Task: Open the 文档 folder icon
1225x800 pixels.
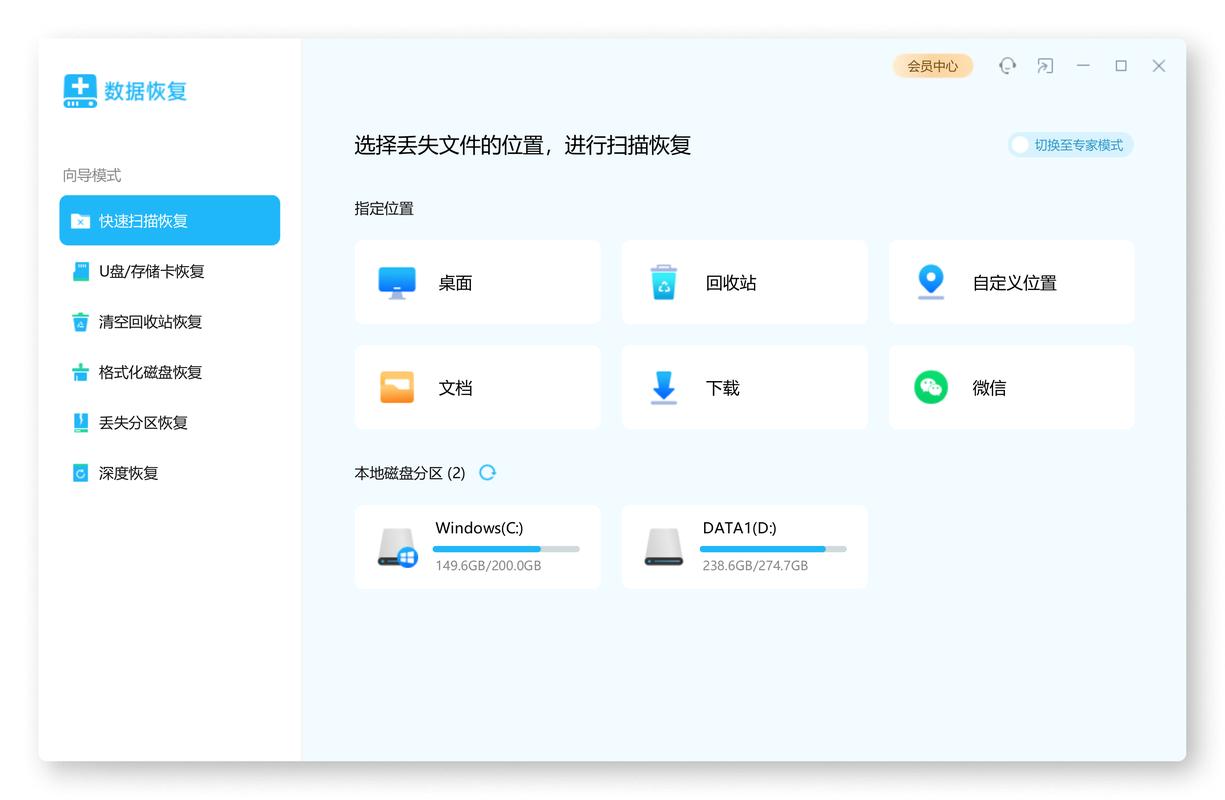Action: 397,387
